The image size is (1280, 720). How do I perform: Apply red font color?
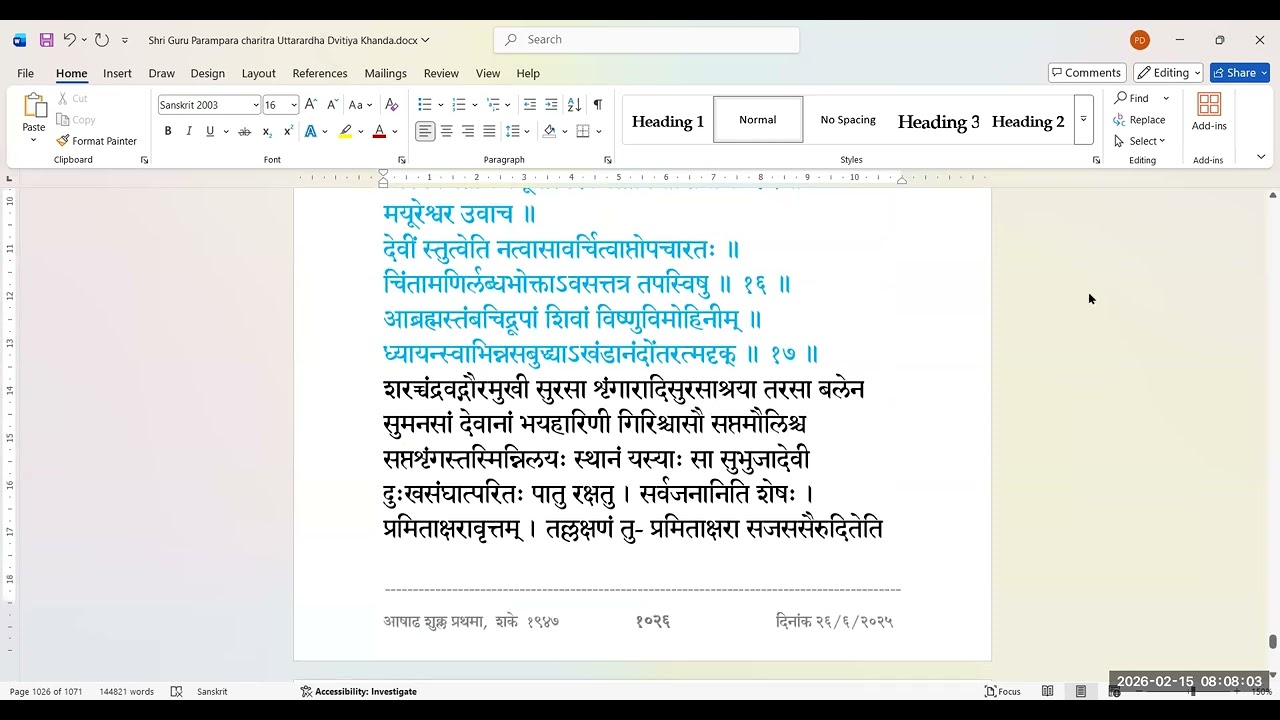(x=379, y=132)
